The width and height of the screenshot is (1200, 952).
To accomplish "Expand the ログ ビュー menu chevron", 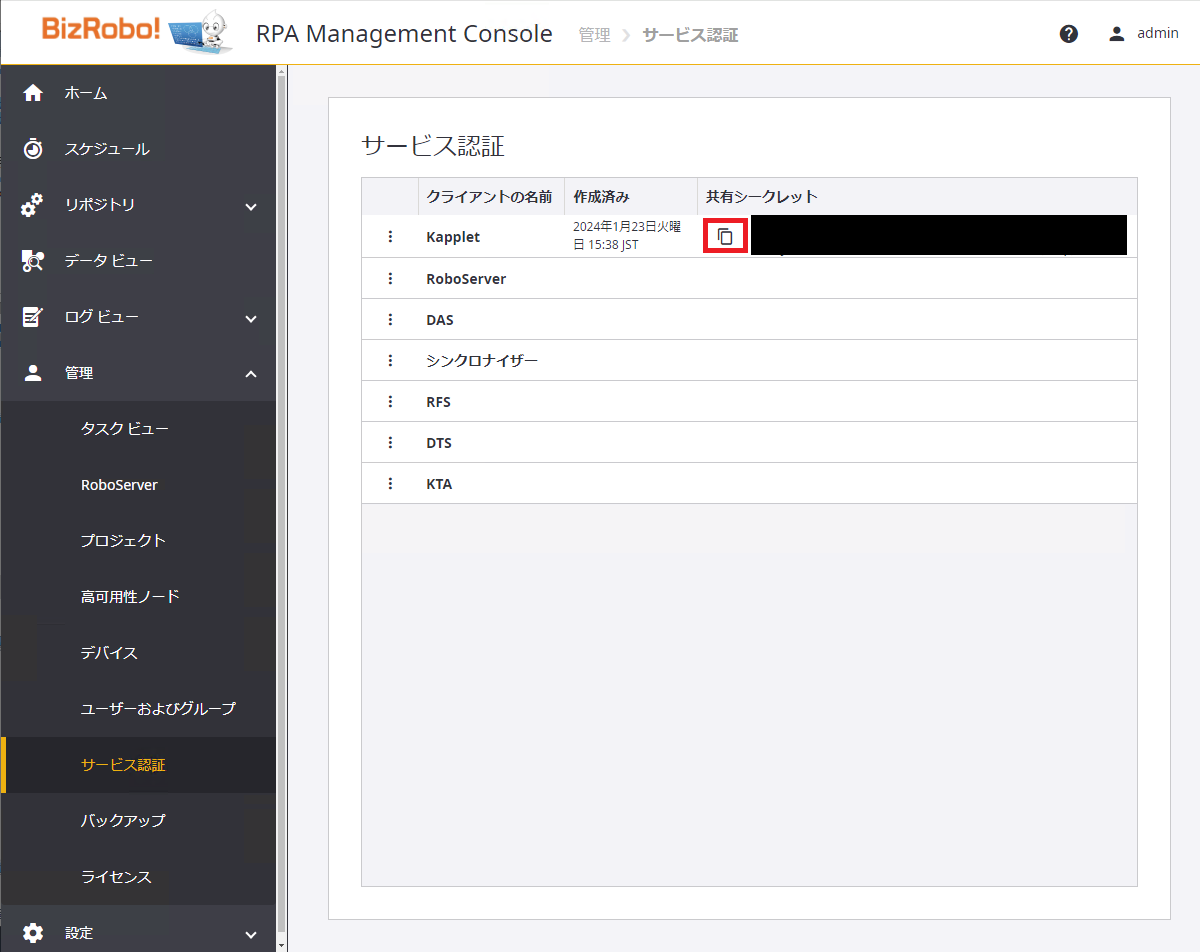I will (251, 318).
